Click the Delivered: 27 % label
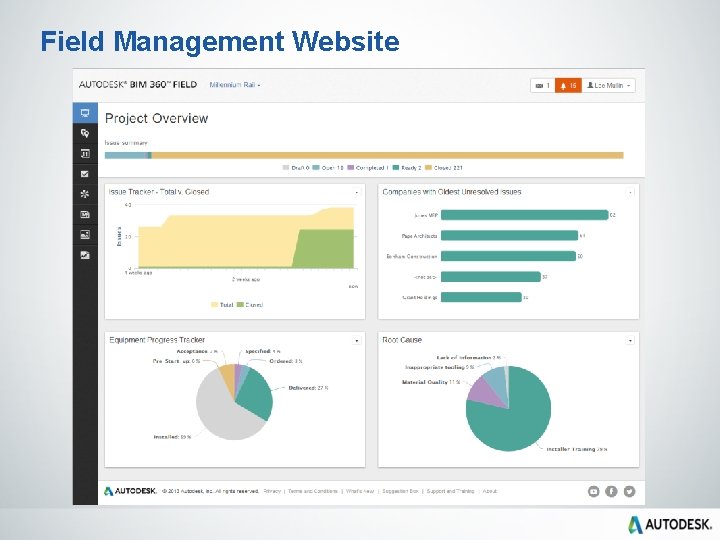Viewport: 720px width, 540px height. 308,388
